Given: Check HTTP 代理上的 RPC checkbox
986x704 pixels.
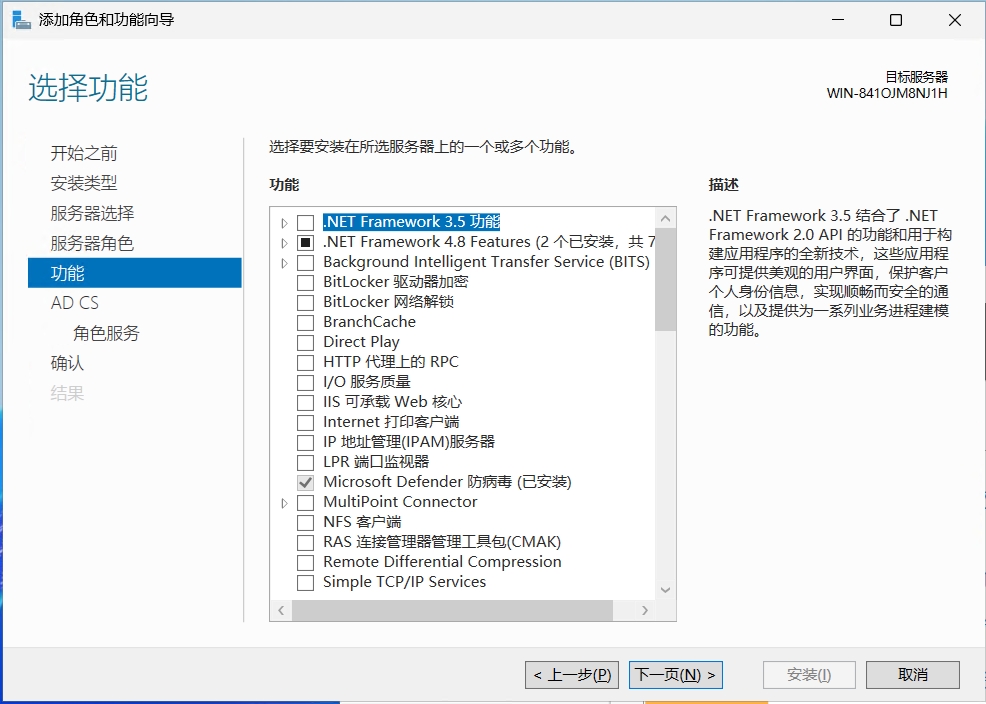Looking at the screenshot, I should (x=305, y=363).
